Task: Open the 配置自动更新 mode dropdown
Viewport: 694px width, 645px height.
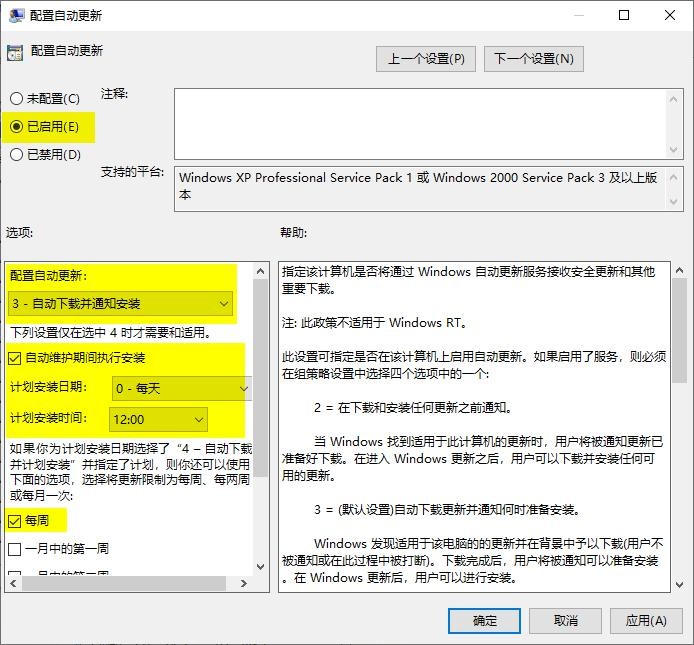Action: click(x=121, y=303)
